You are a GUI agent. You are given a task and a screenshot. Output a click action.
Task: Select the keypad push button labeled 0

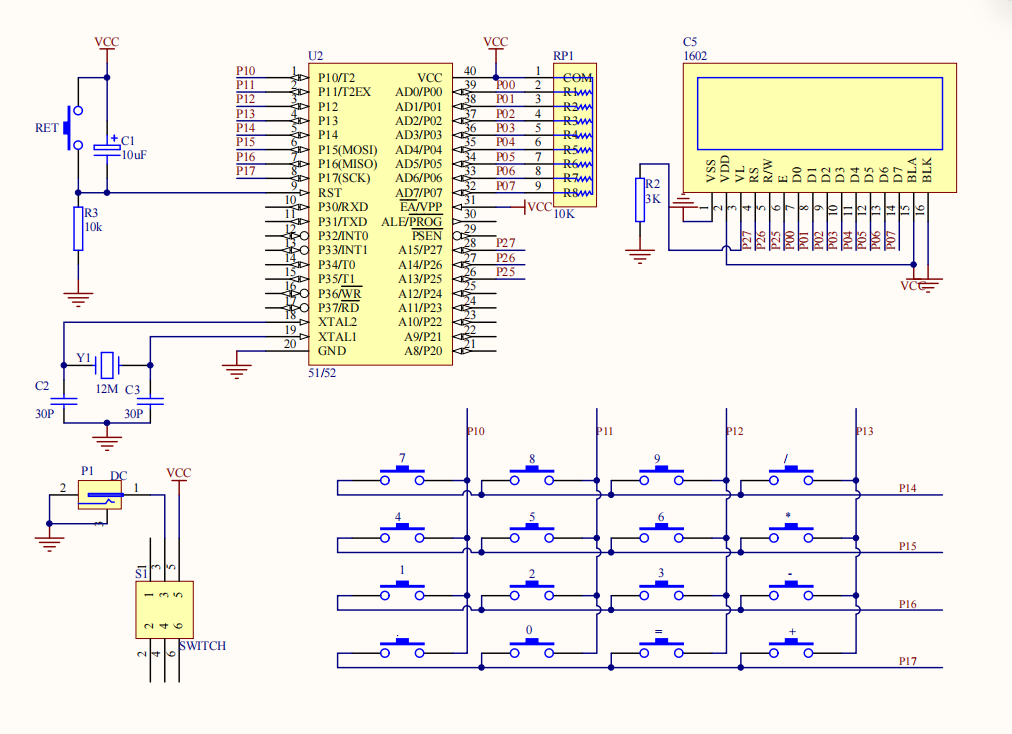532,648
